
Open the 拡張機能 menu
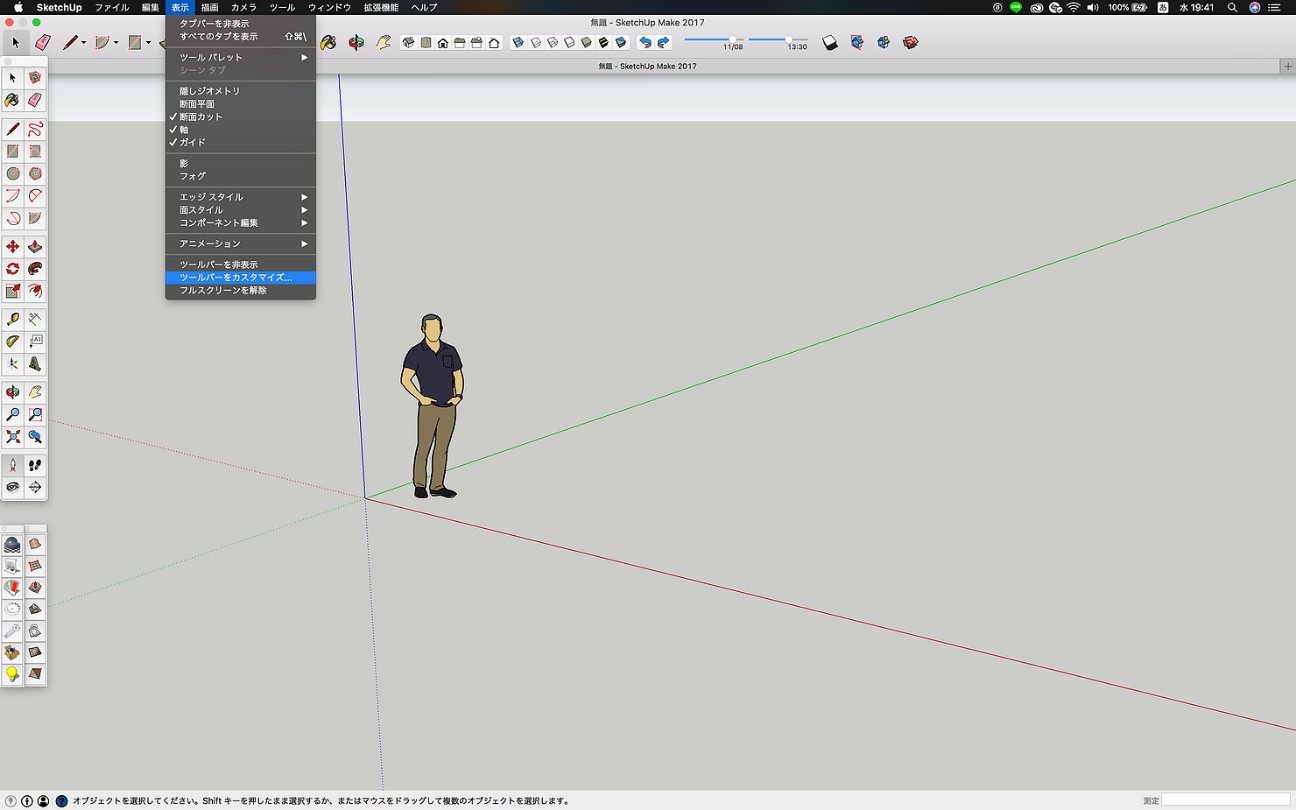[381, 7]
